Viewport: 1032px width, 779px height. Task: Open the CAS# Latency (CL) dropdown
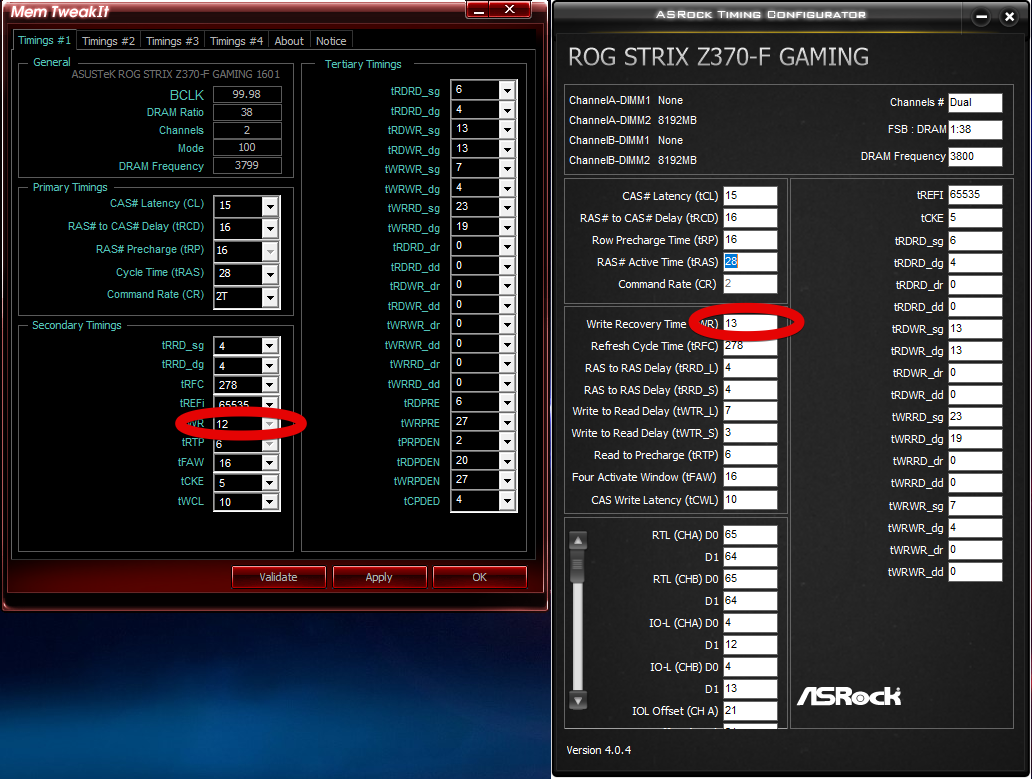[x=270, y=206]
